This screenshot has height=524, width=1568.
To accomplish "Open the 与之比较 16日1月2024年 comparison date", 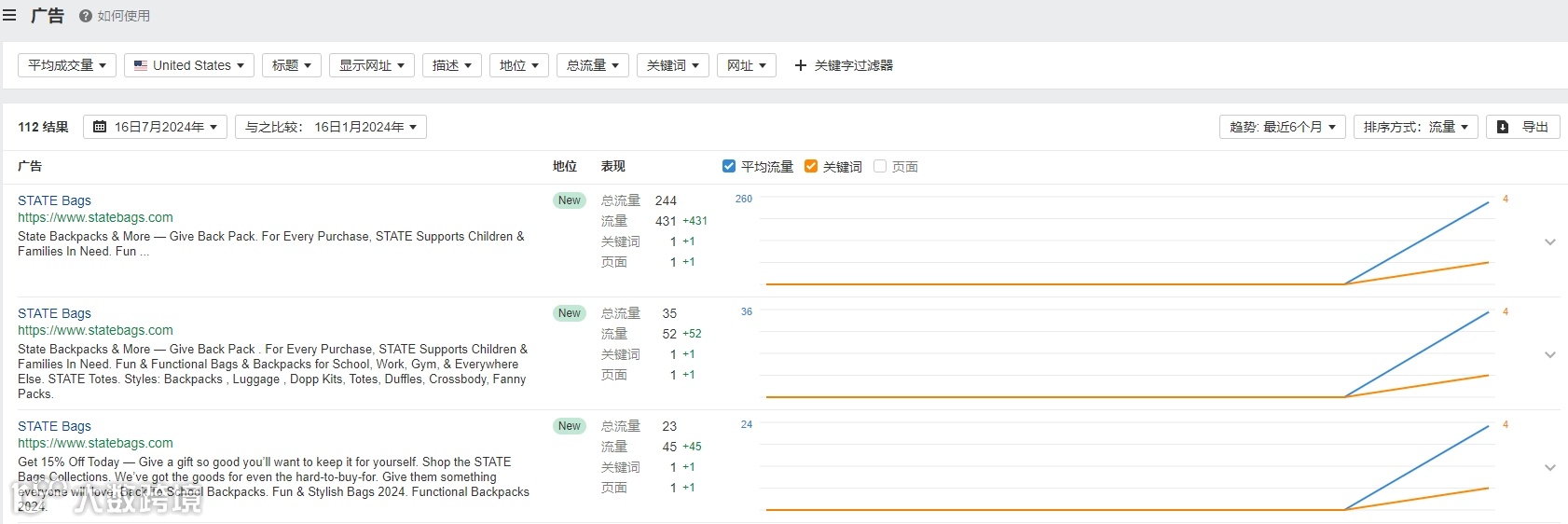I will point(331,127).
